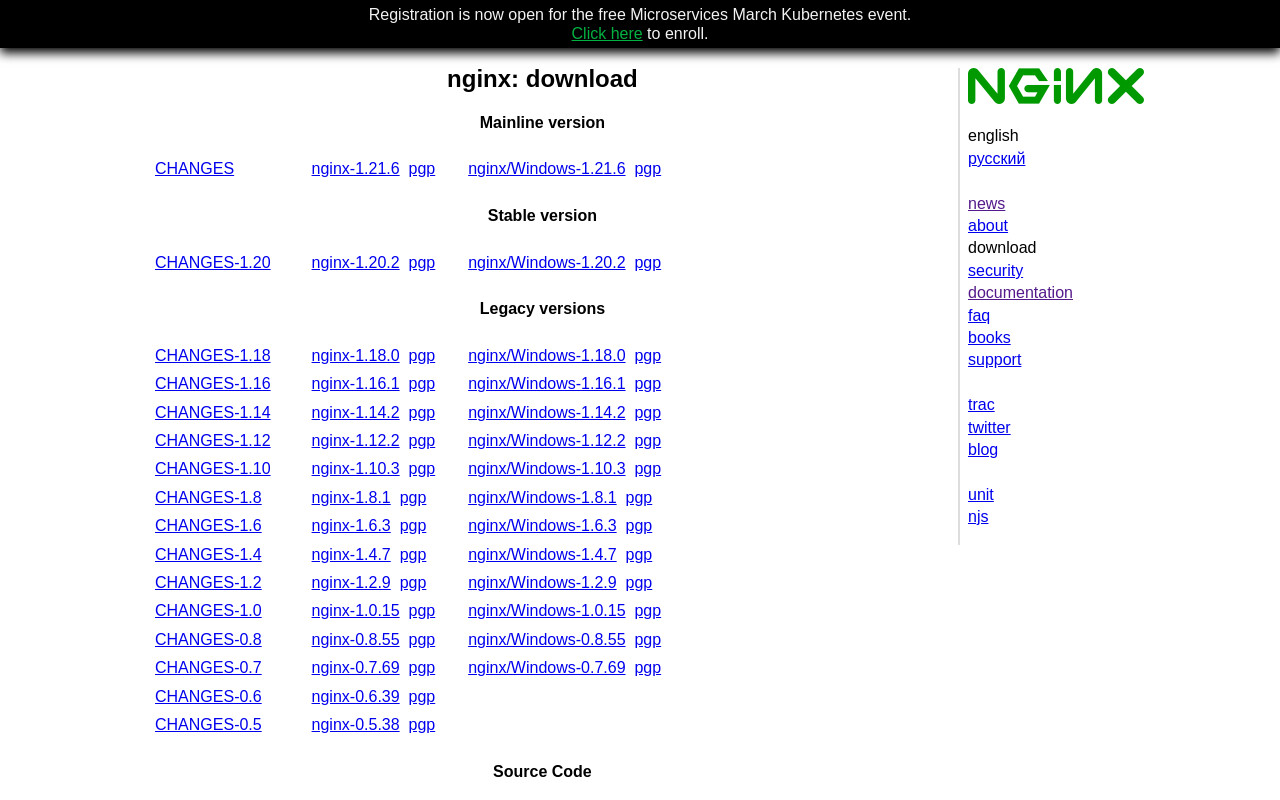The height and width of the screenshot is (800, 1280).
Task: Download nginx/Windows-1.18.0
Action: click(x=547, y=356)
